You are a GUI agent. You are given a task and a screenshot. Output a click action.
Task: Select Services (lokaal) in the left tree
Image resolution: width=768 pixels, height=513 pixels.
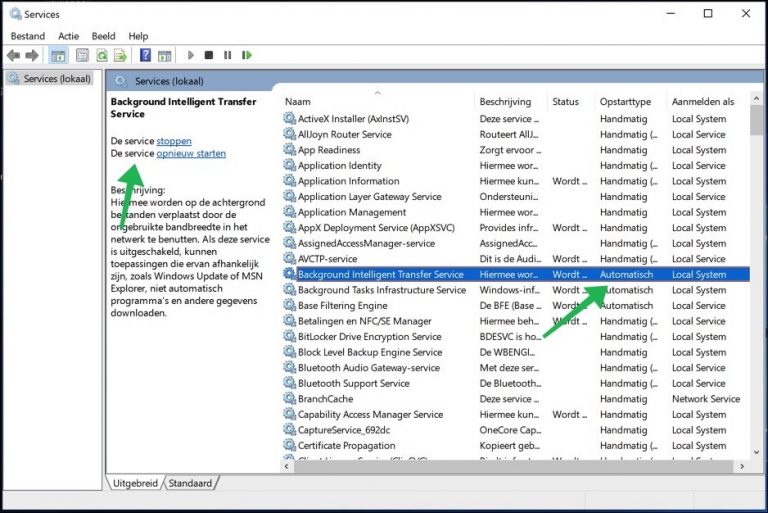[56, 78]
